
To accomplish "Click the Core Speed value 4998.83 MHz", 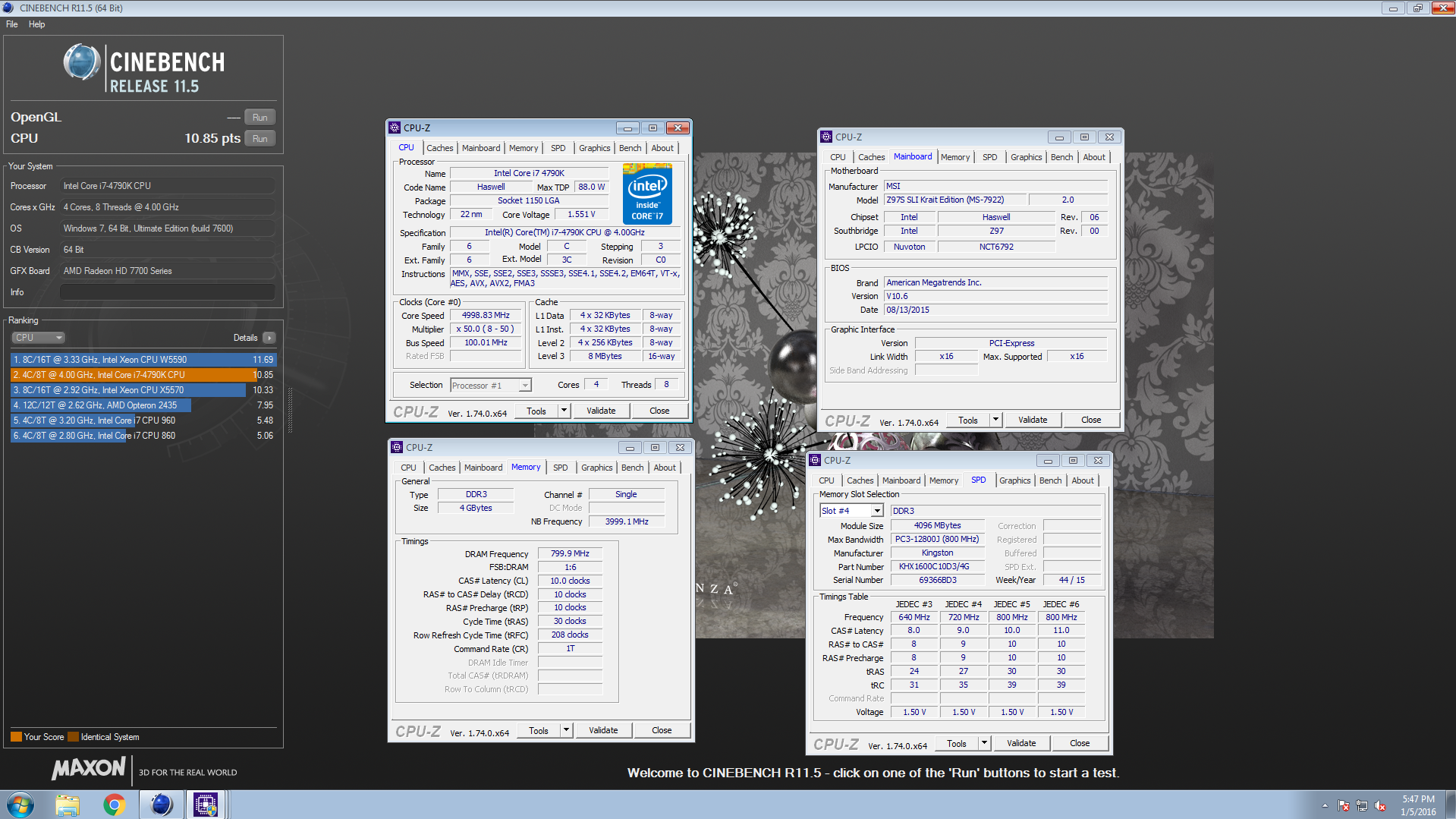I will (486, 315).
